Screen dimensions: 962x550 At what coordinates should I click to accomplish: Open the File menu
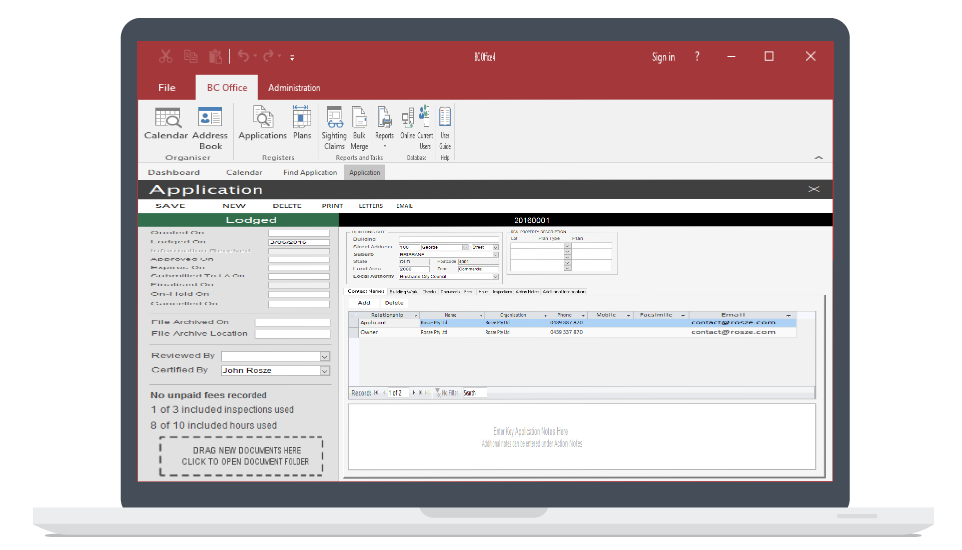coord(166,88)
